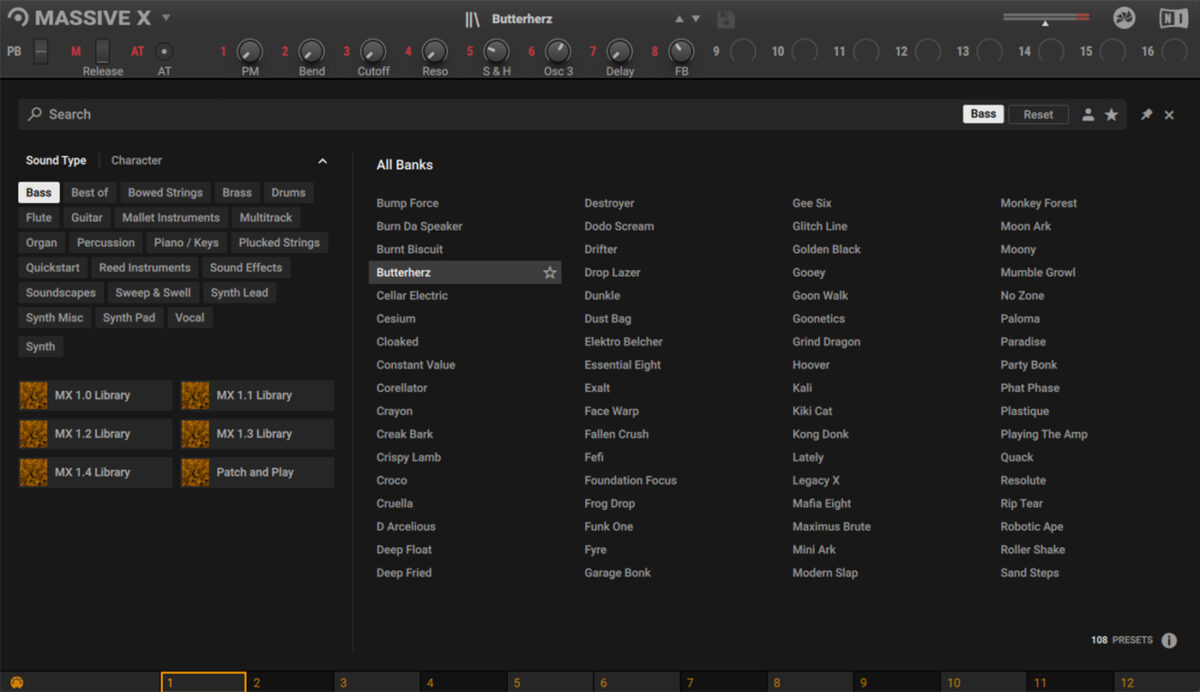
Task: Remove the active Bass filter tag
Action: tap(984, 114)
